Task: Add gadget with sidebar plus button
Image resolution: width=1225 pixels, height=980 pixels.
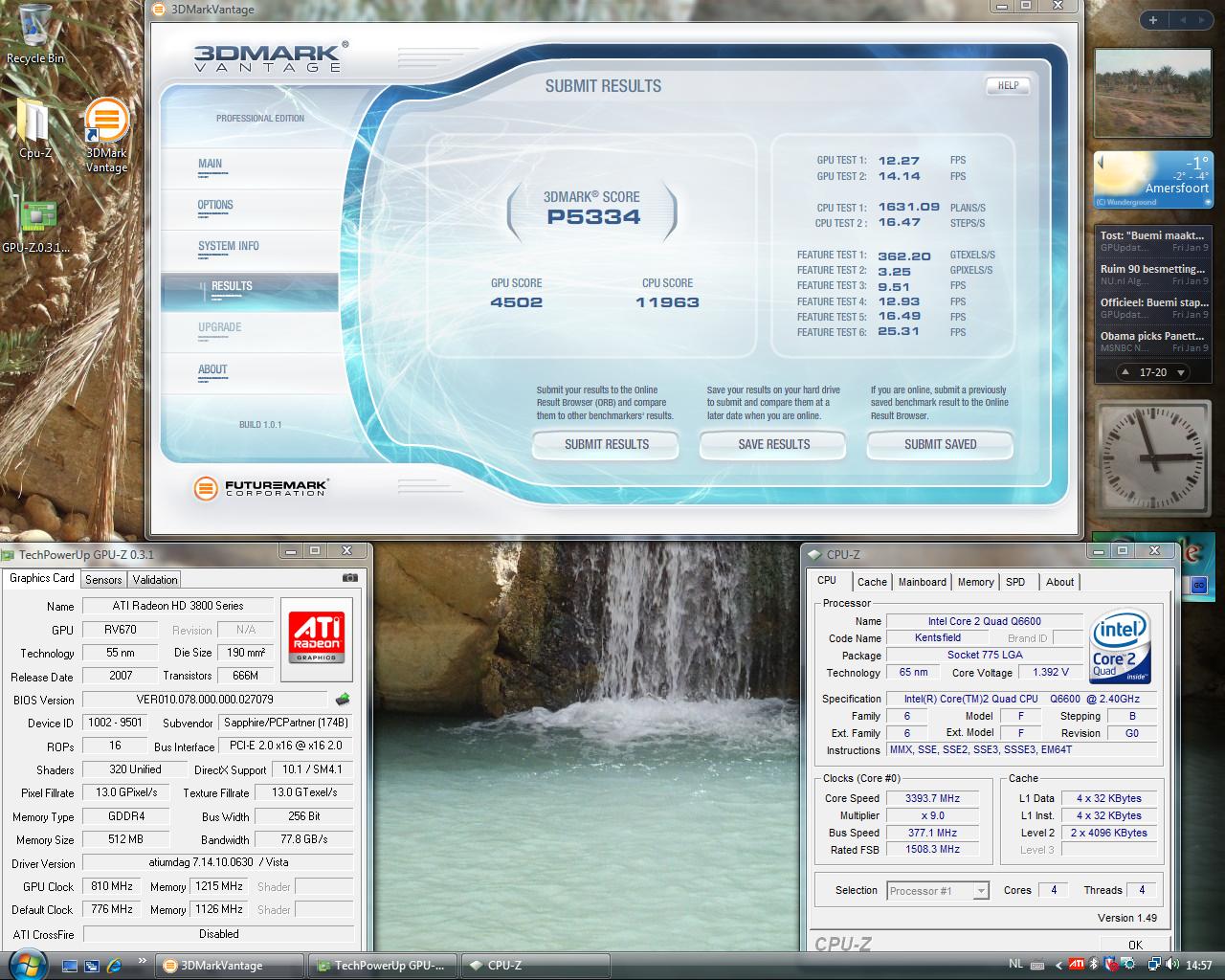Action: [1153, 20]
